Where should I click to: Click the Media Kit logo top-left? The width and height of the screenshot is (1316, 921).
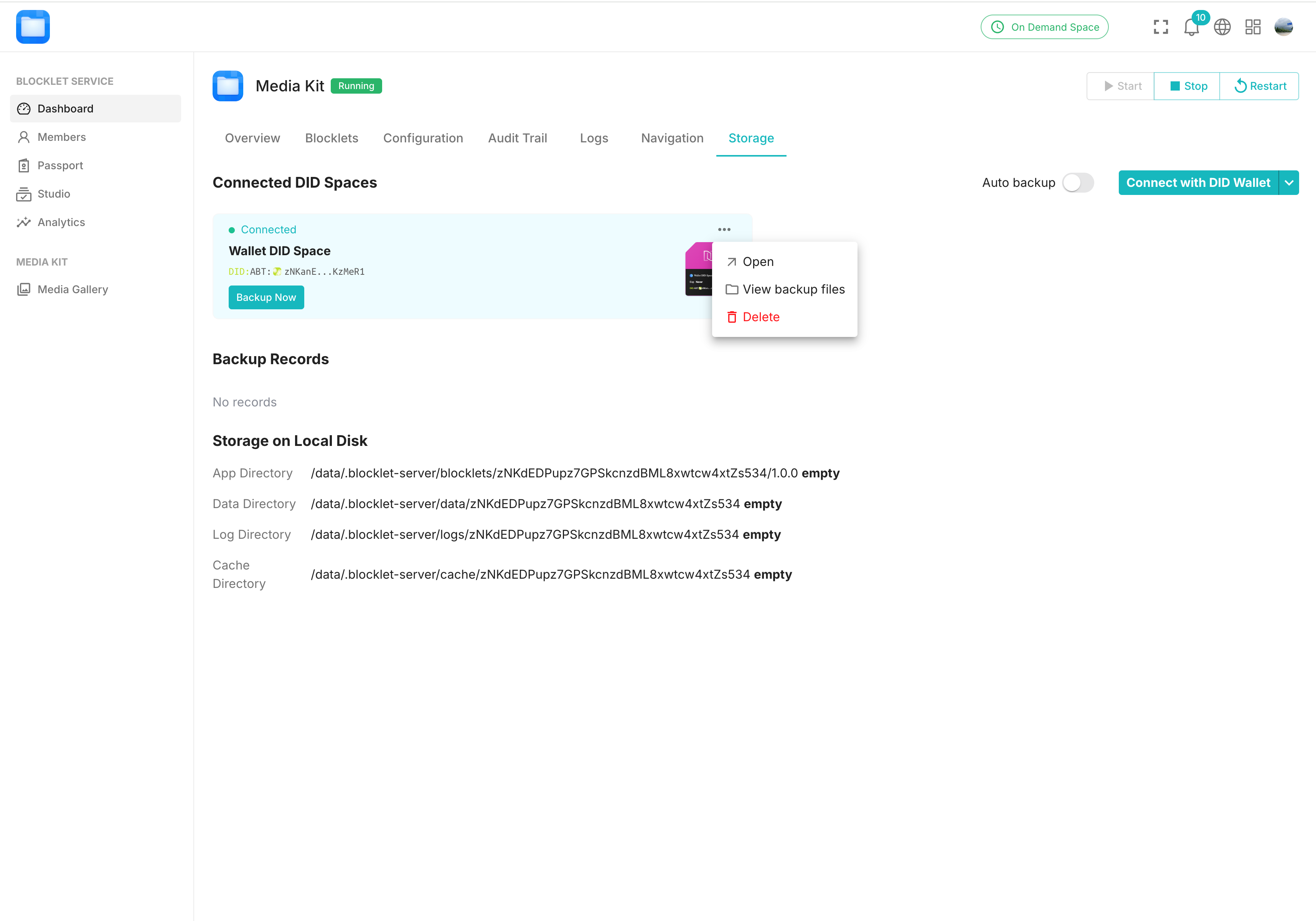(33, 27)
